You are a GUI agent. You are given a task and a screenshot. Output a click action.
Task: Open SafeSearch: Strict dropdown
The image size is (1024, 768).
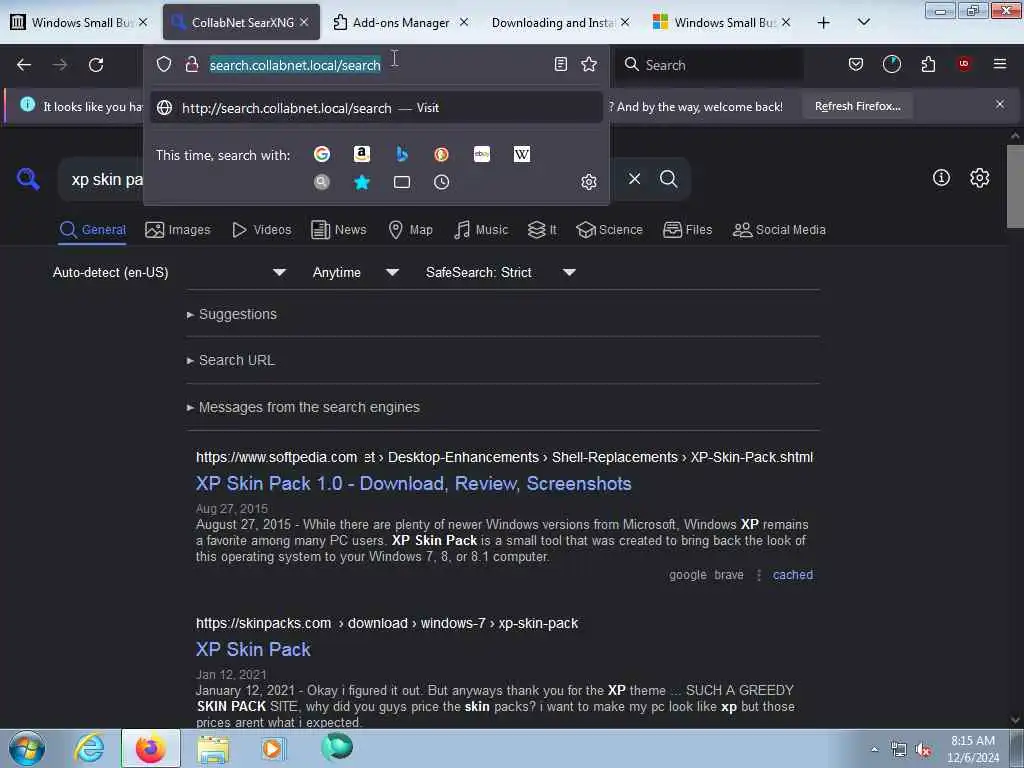coord(500,272)
